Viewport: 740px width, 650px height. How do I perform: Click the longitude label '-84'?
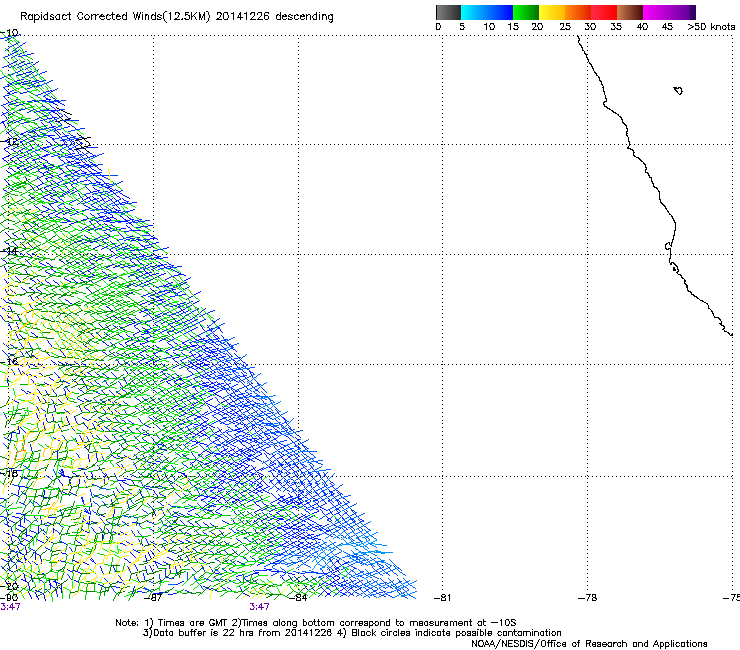pyautogui.click(x=298, y=598)
